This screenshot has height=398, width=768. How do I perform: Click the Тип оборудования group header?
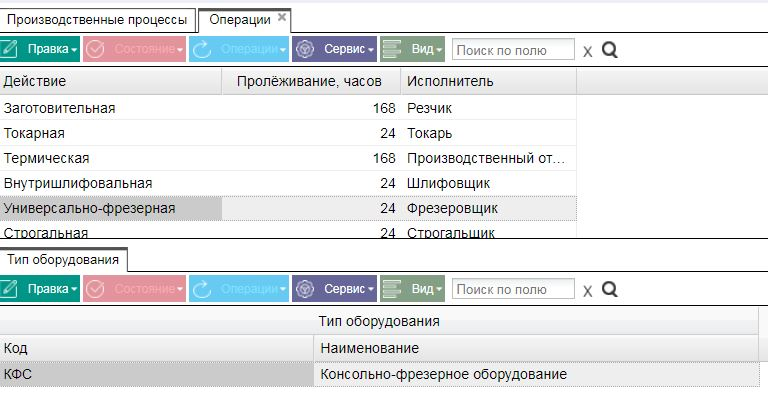pos(379,321)
